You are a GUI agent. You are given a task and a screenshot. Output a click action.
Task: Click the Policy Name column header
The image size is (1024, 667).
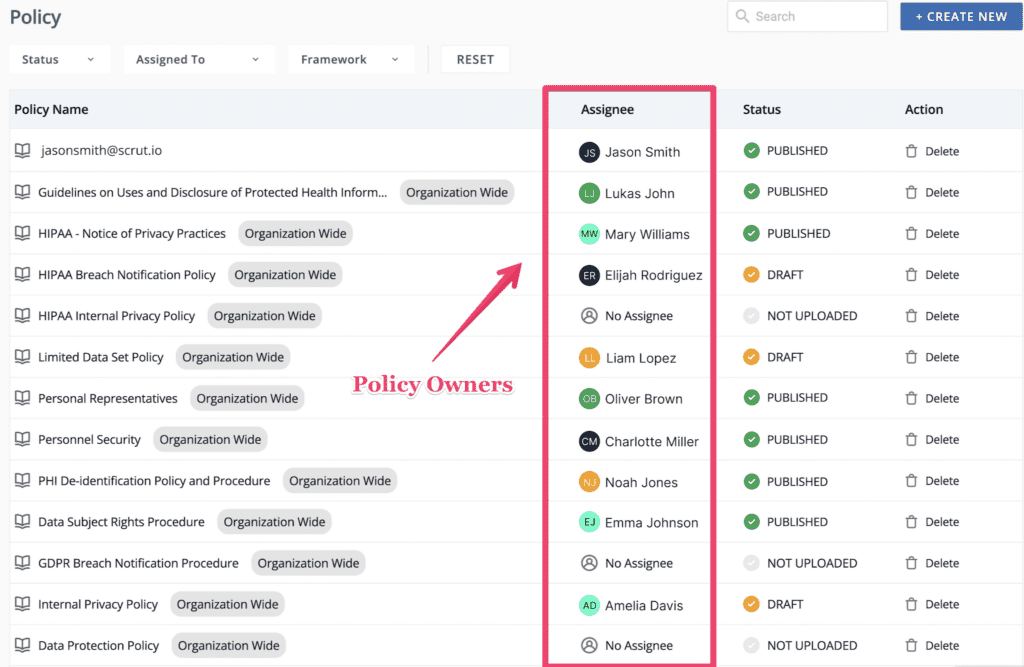(51, 109)
